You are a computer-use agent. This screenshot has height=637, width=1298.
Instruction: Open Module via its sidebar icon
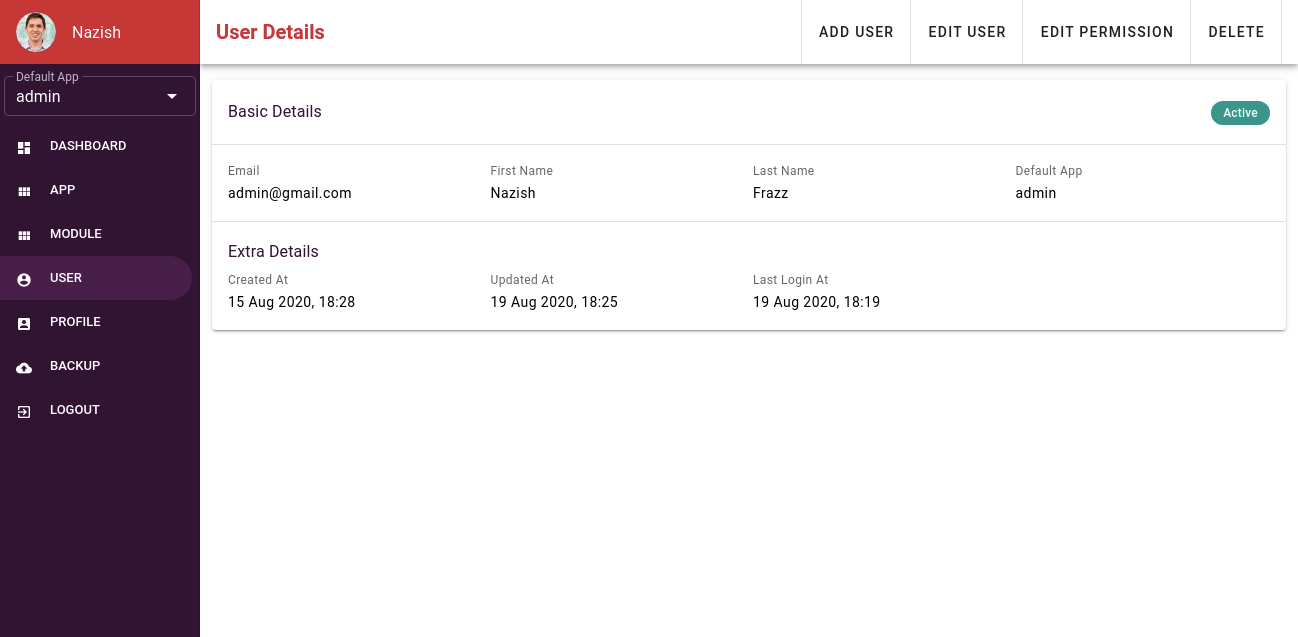(23, 234)
